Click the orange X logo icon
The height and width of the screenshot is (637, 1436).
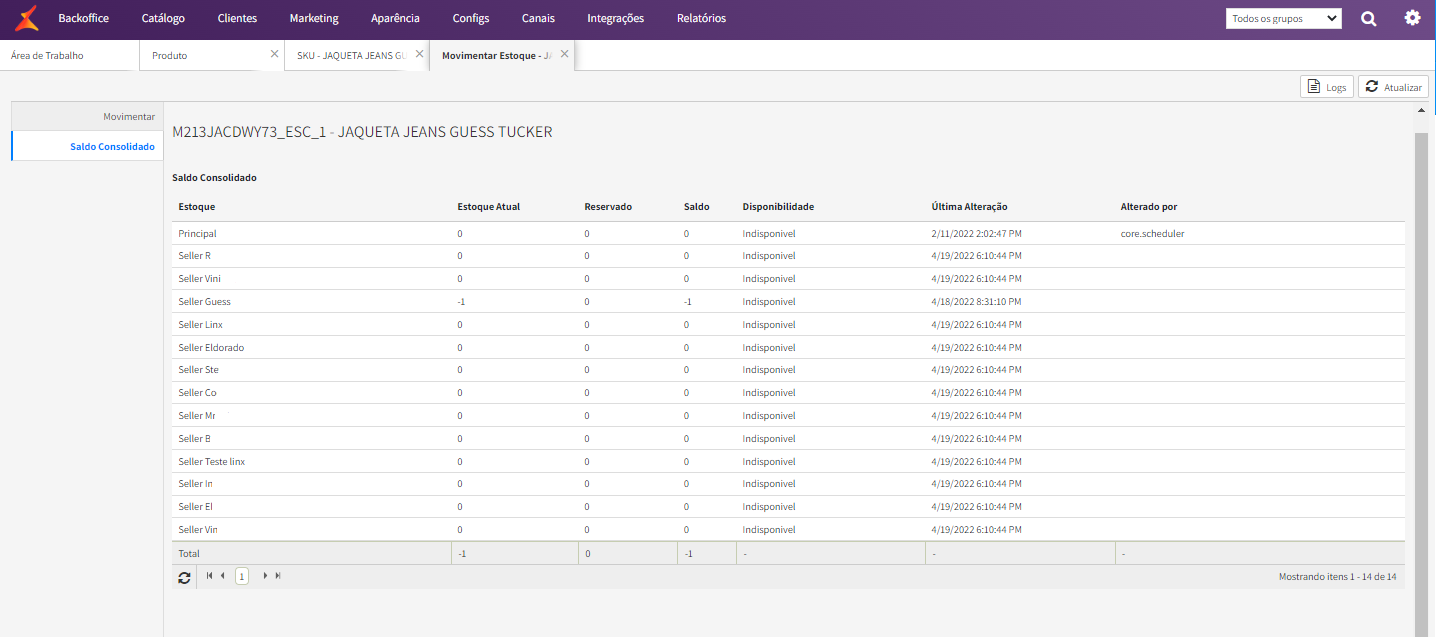coord(27,18)
